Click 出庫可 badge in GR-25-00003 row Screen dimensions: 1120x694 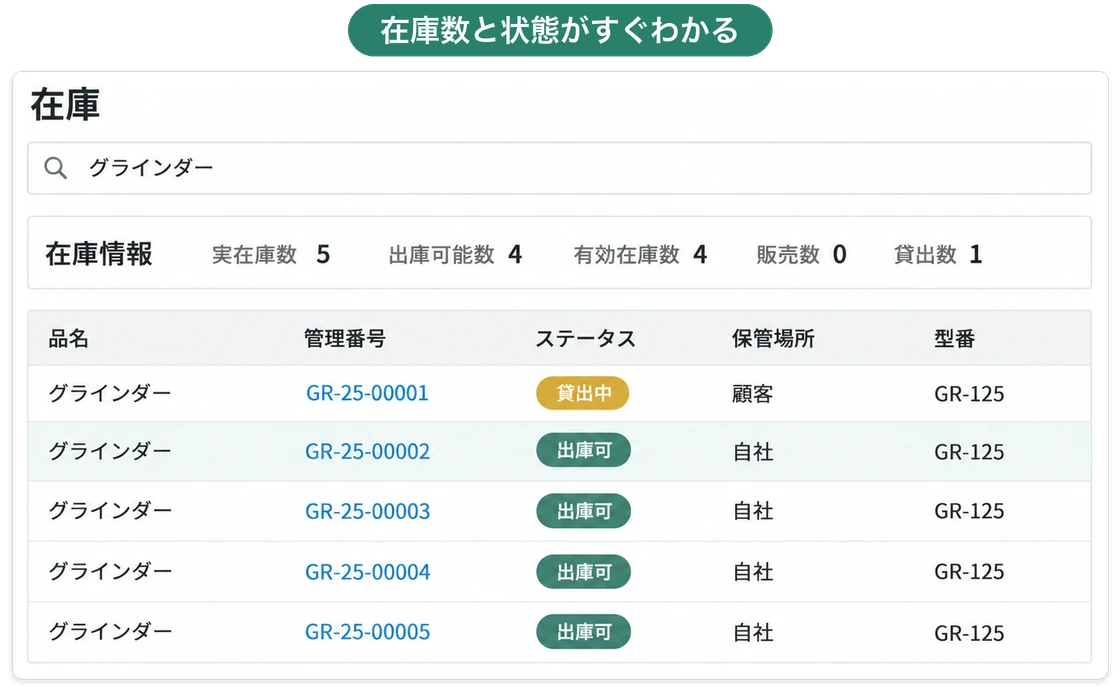[x=584, y=511]
